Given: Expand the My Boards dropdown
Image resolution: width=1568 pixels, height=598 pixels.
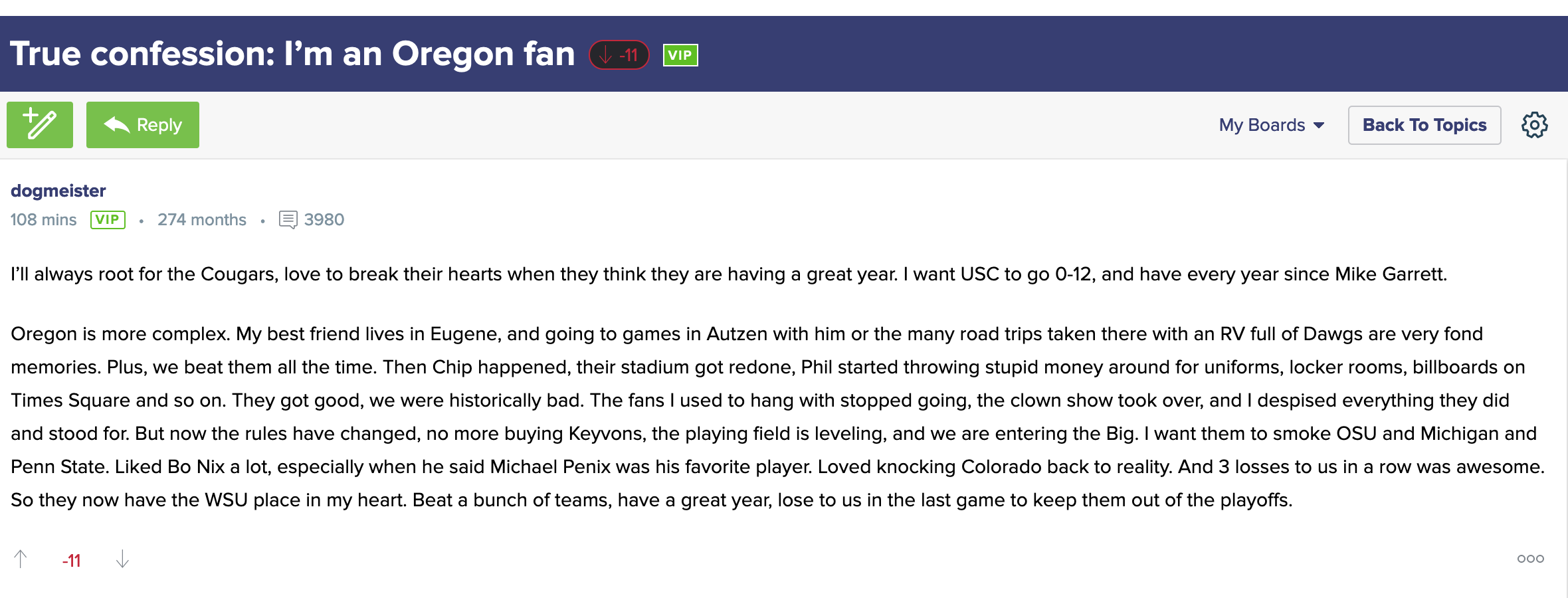Looking at the screenshot, I should 1272,125.
